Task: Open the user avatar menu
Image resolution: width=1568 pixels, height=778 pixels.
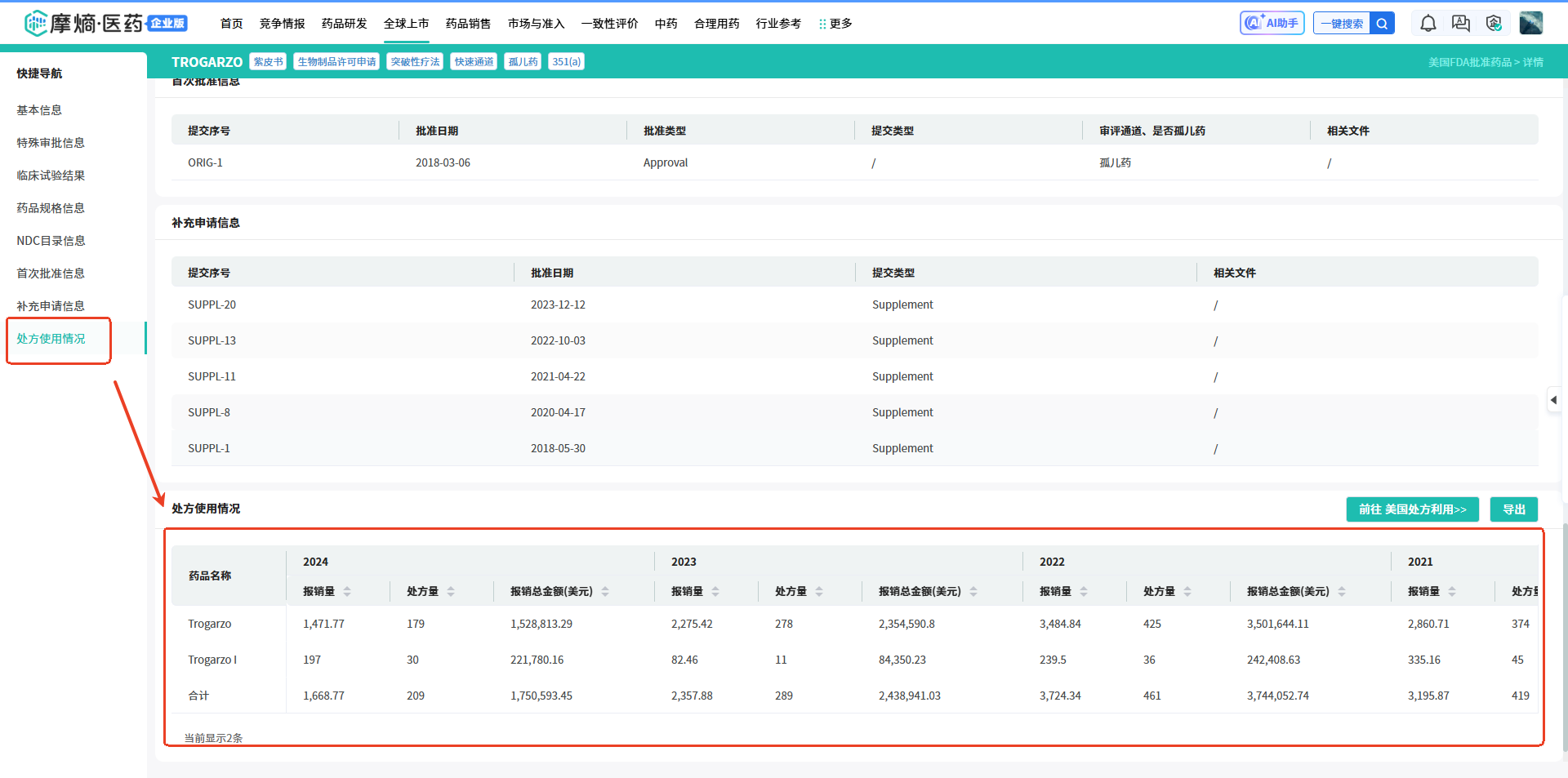Action: pos(1530,23)
